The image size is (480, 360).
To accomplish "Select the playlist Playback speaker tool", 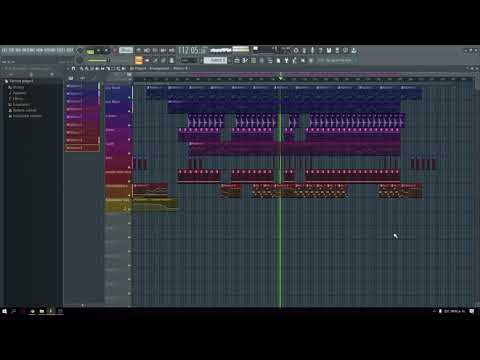I will pos(123,68).
